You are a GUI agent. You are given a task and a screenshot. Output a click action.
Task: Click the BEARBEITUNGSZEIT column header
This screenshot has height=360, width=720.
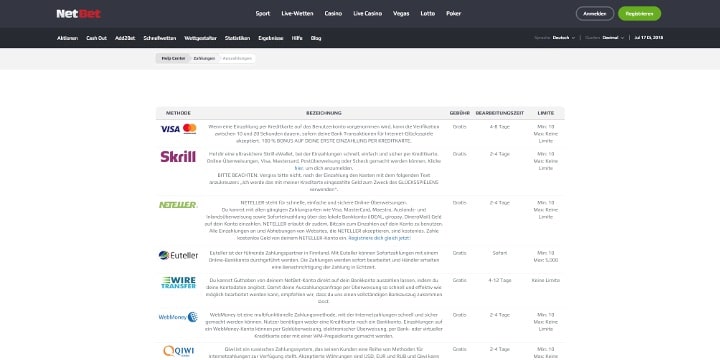500,113
